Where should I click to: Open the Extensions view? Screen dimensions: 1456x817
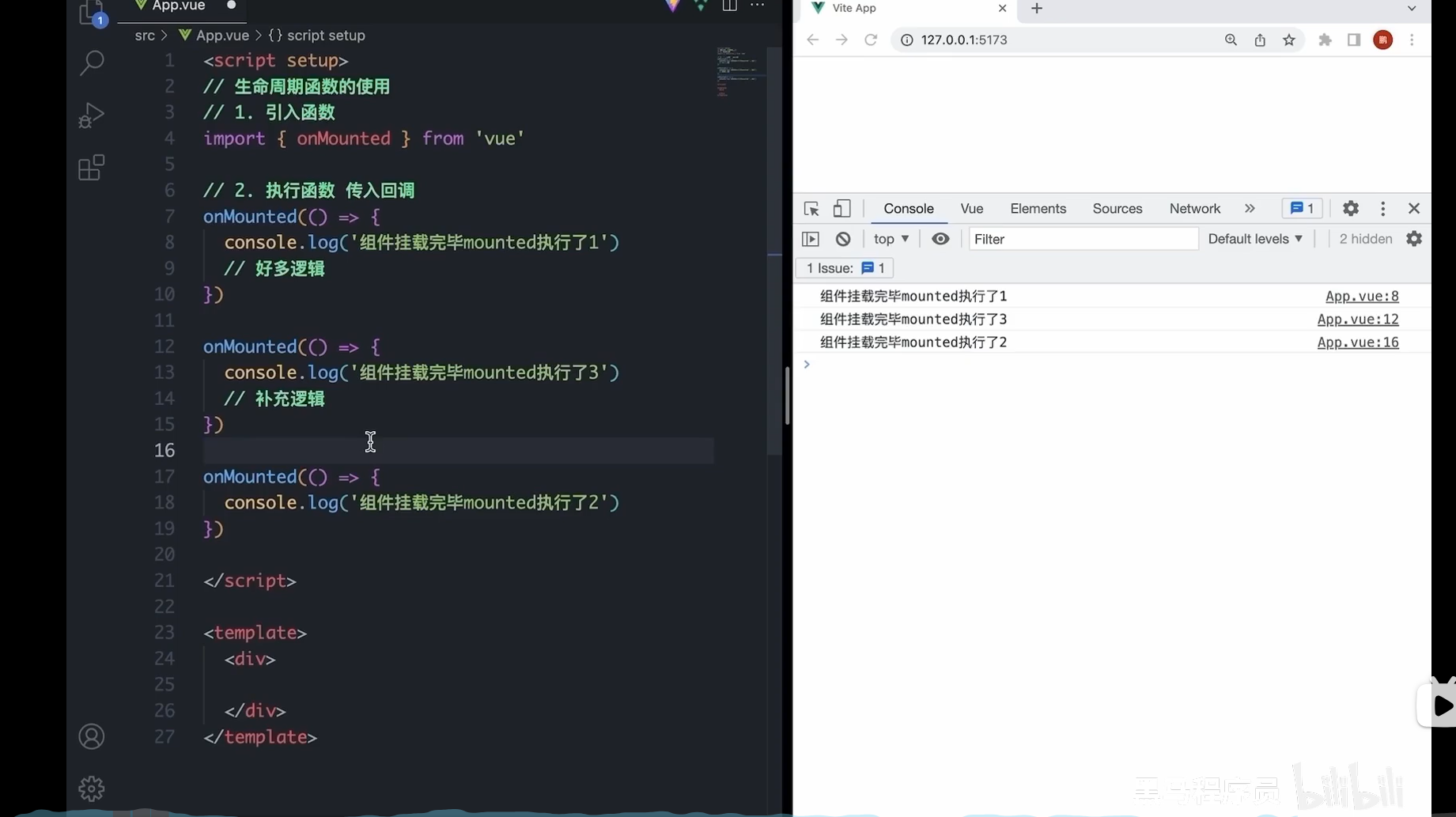(92, 168)
